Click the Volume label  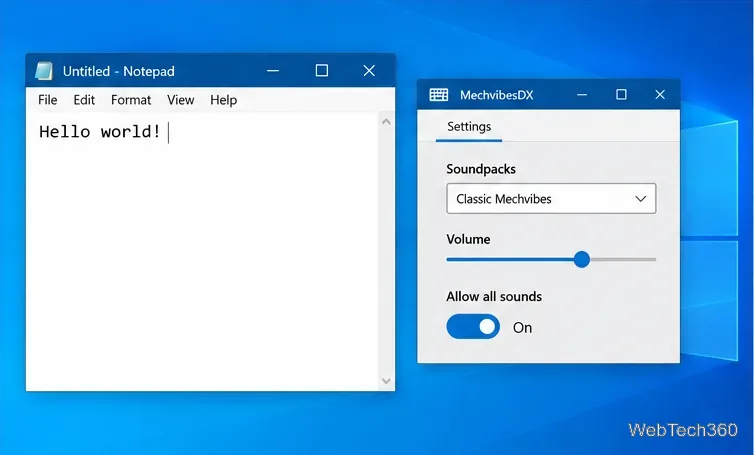tap(468, 239)
